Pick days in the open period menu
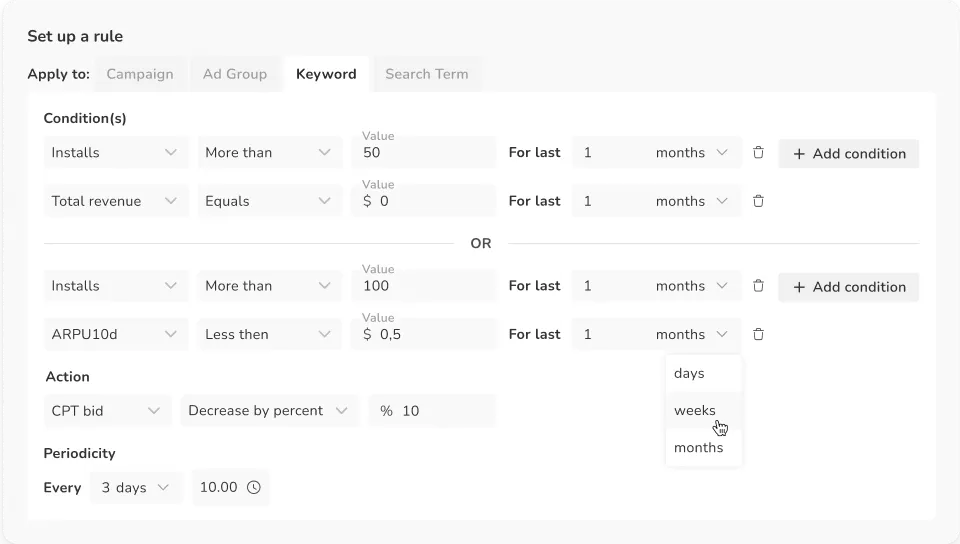Image resolution: width=960 pixels, height=544 pixels. [x=690, y=373]
